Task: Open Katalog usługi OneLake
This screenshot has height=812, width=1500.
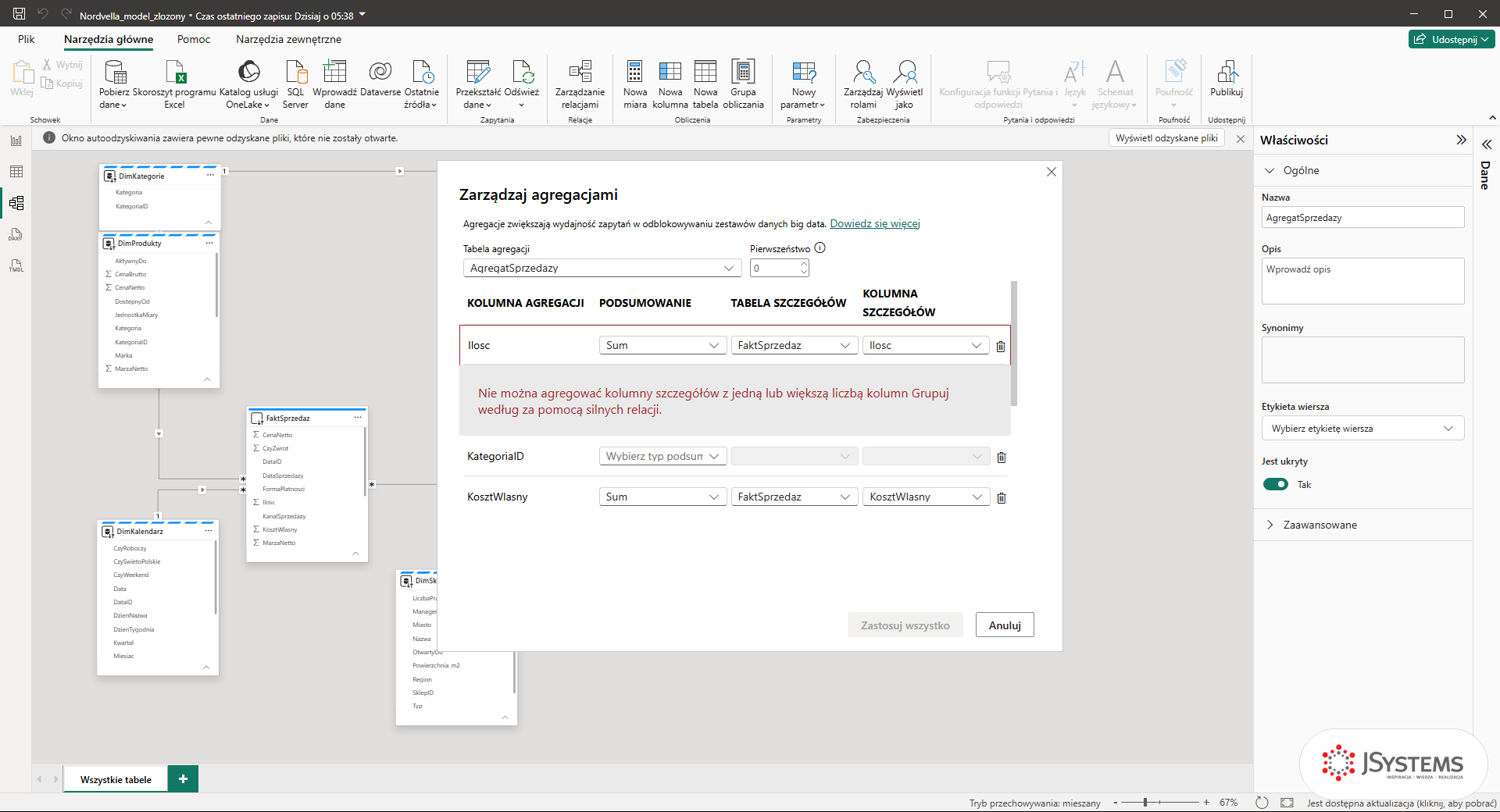Action: click(x=248, y=84)
